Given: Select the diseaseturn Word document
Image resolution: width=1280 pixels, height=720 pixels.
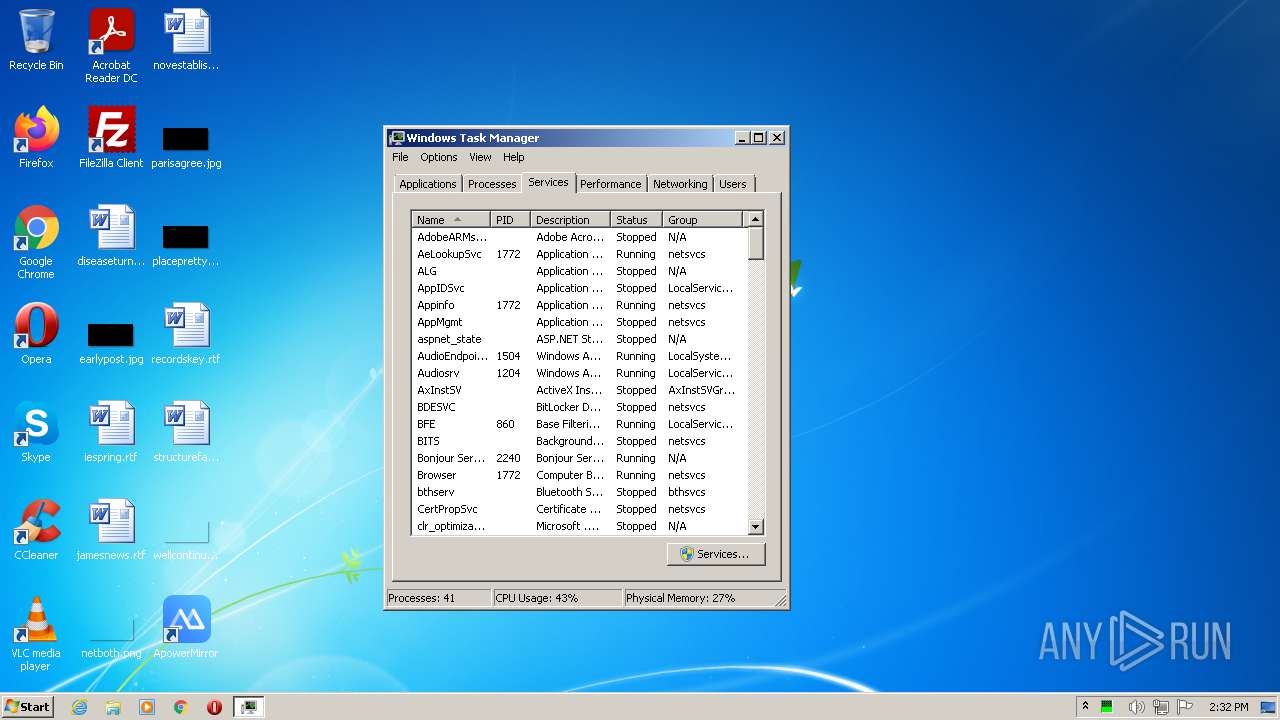Looking at the screenshot, I should 111,236.
